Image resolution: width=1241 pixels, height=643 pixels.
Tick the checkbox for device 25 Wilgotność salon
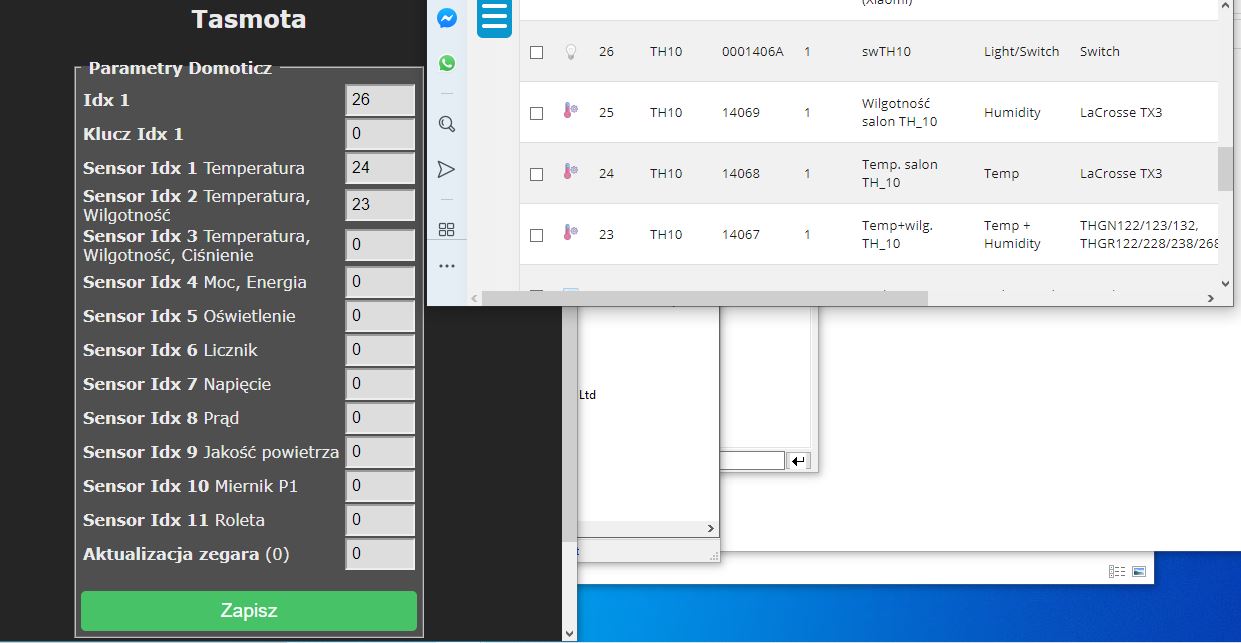537,113
